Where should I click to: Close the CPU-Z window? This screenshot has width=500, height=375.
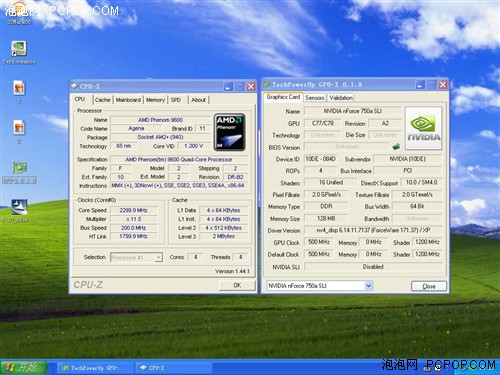coord(251,87)
